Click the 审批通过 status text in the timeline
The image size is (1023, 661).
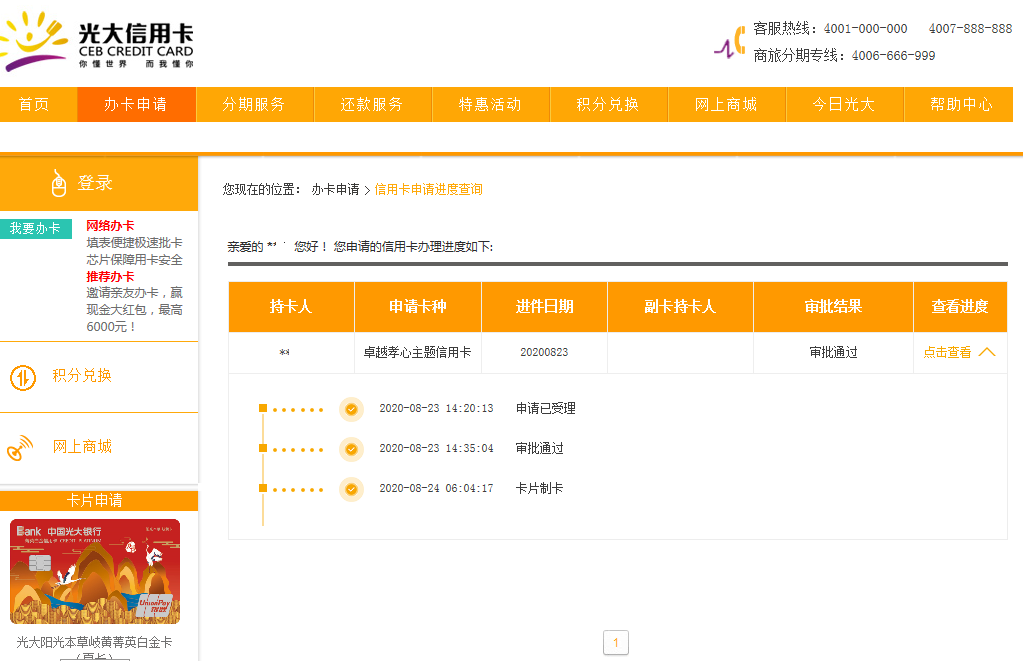540,448
